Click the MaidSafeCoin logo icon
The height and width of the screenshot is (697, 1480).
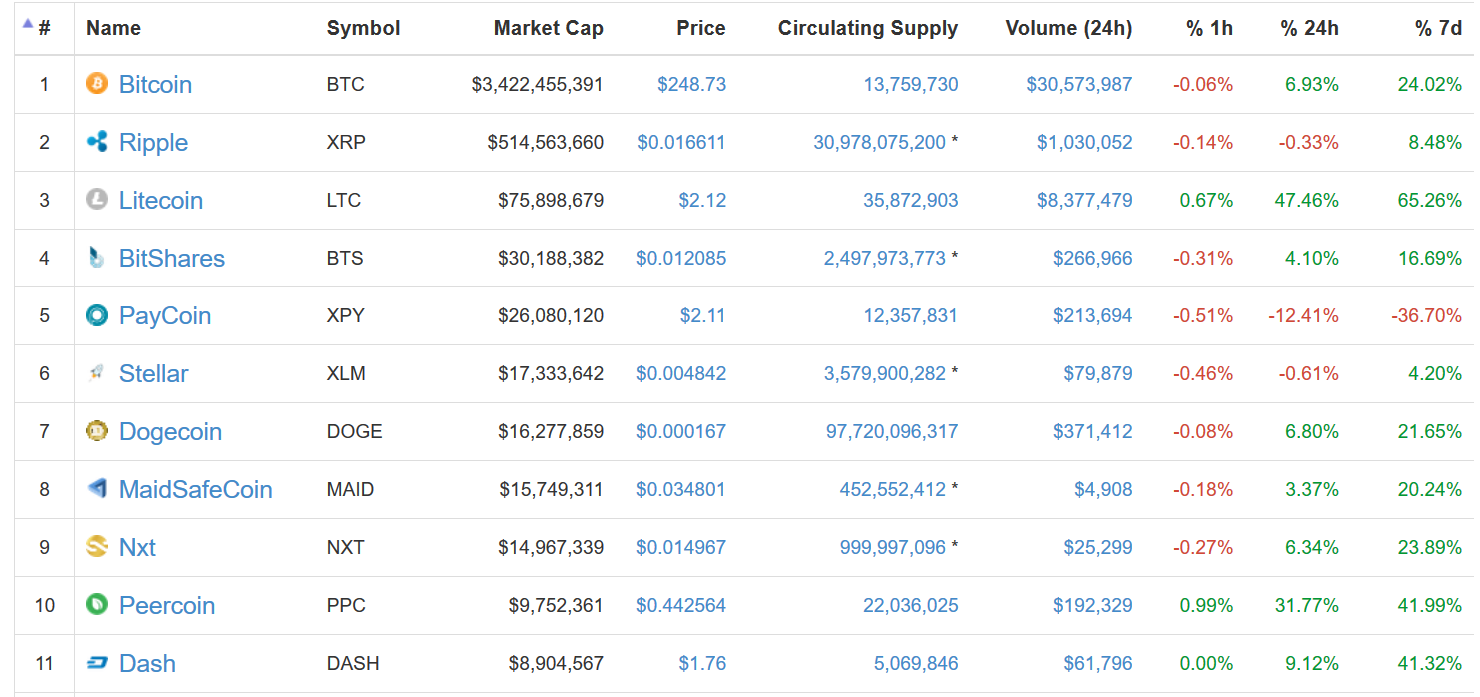(x=96, y=489)
